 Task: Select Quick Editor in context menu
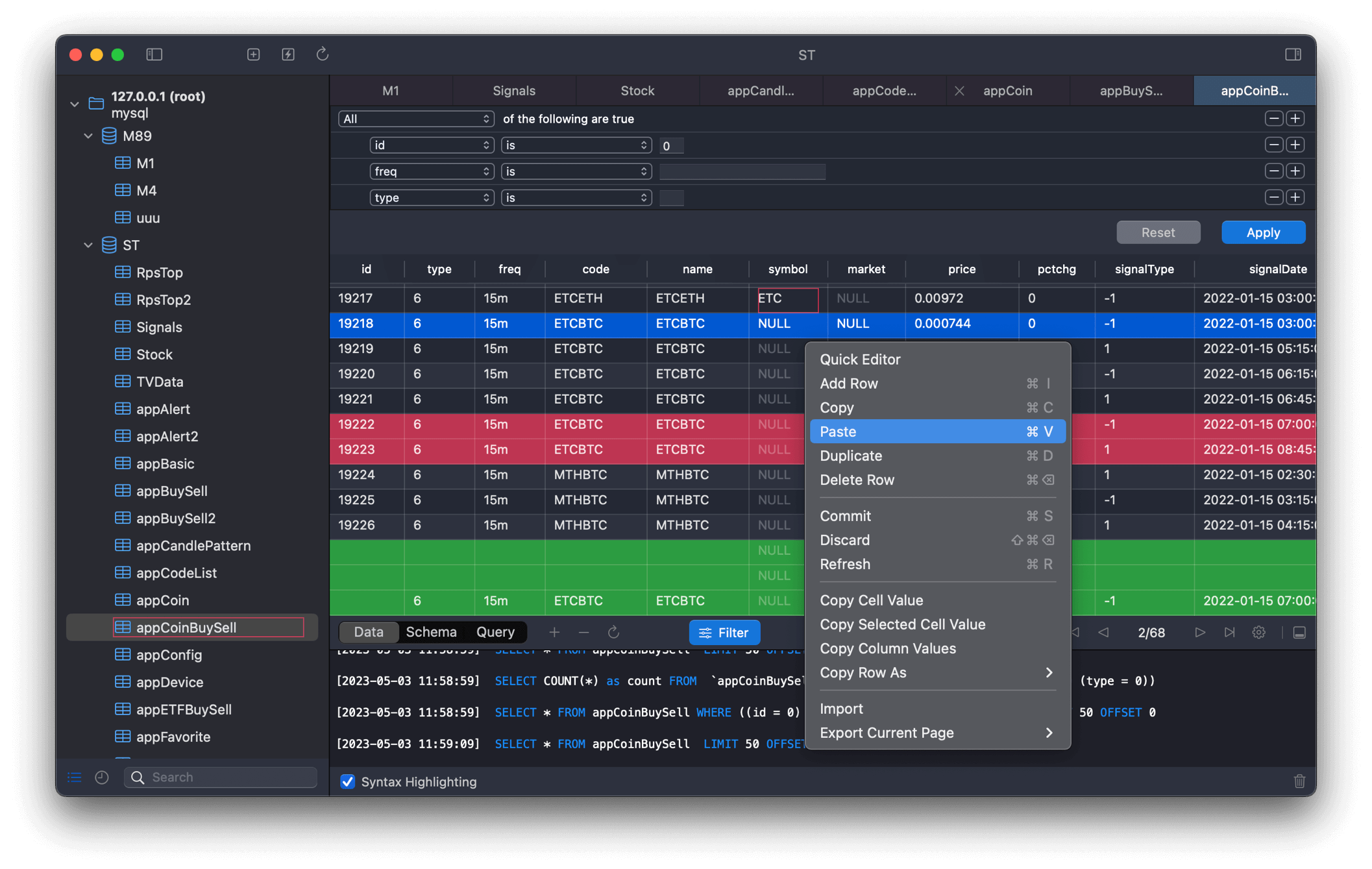point(937,359)
